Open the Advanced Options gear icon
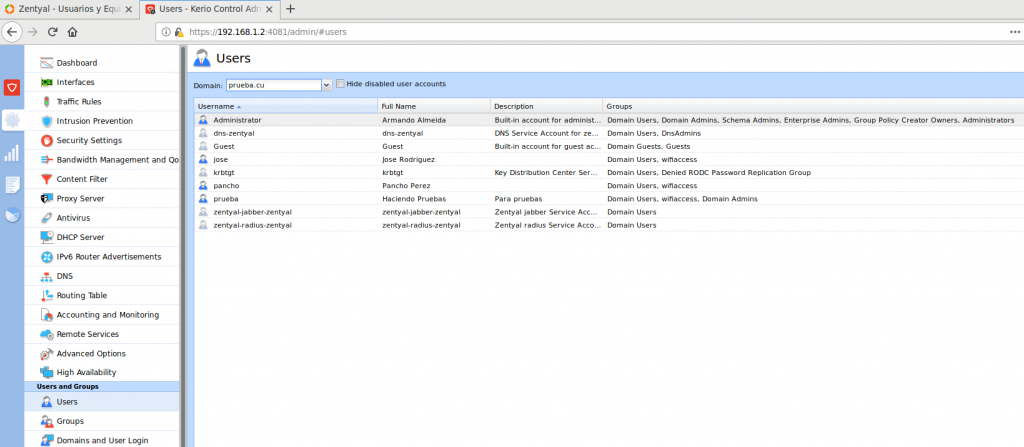Image resolution: width=1024 pixels, height=447 pixels. pos(46,354)
